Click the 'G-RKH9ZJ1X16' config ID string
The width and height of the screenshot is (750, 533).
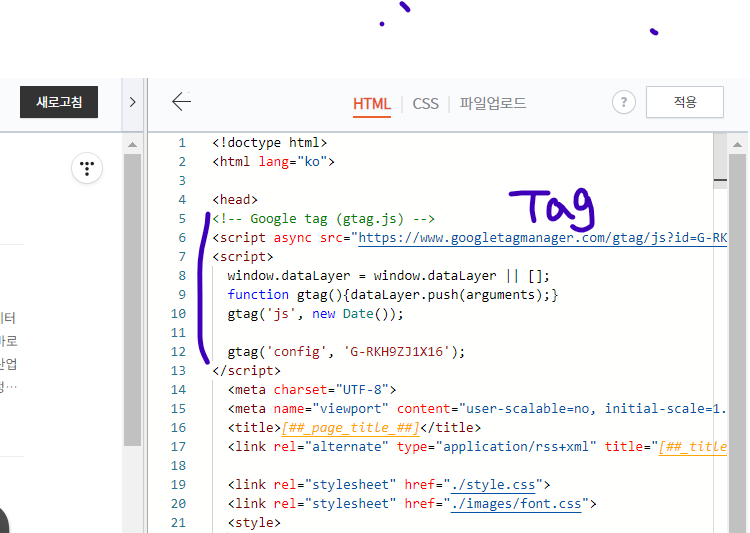[x=397, y=352]
